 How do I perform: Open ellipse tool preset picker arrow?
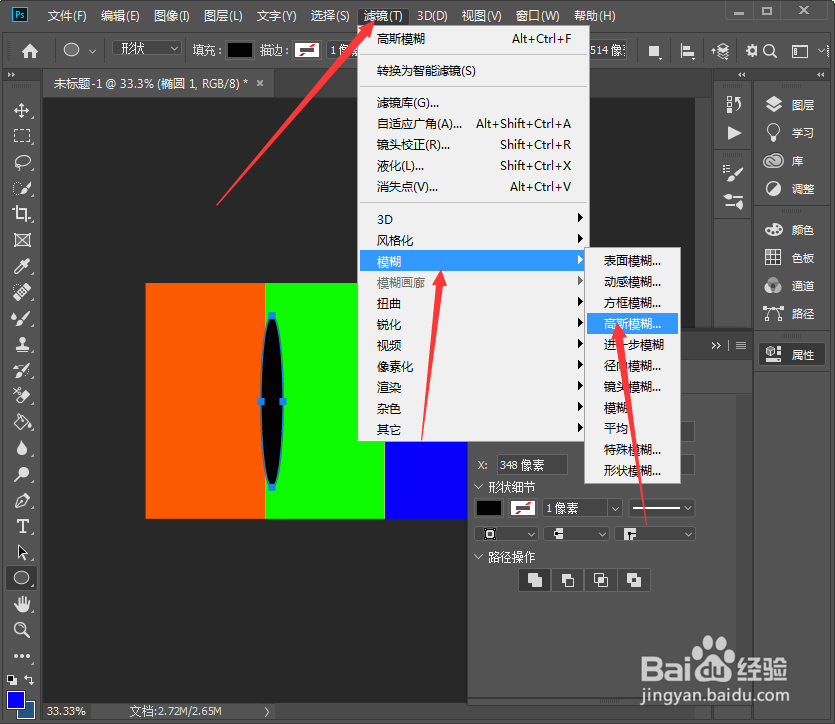92,51
